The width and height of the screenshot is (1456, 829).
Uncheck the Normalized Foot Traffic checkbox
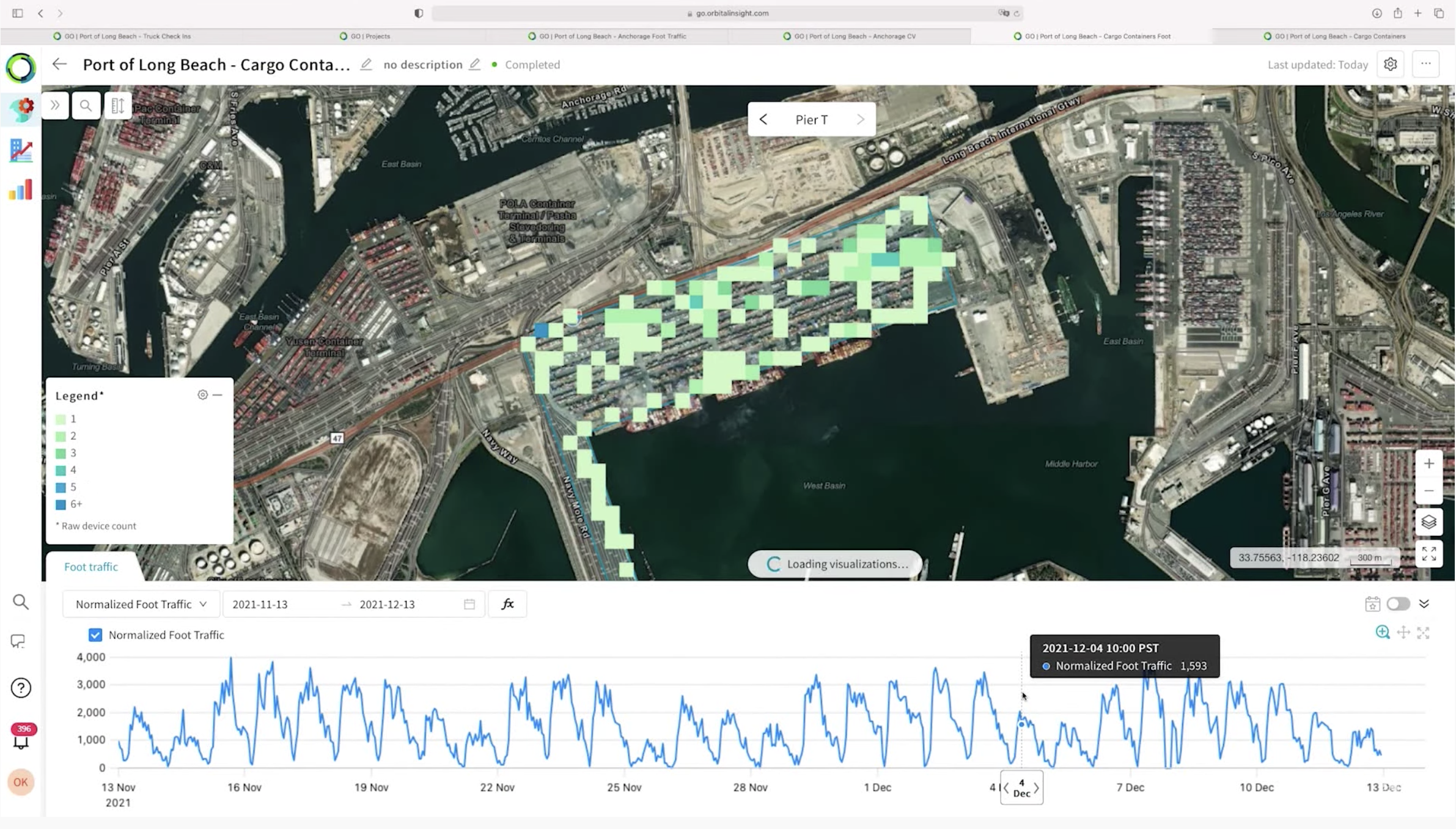(95, 635)
